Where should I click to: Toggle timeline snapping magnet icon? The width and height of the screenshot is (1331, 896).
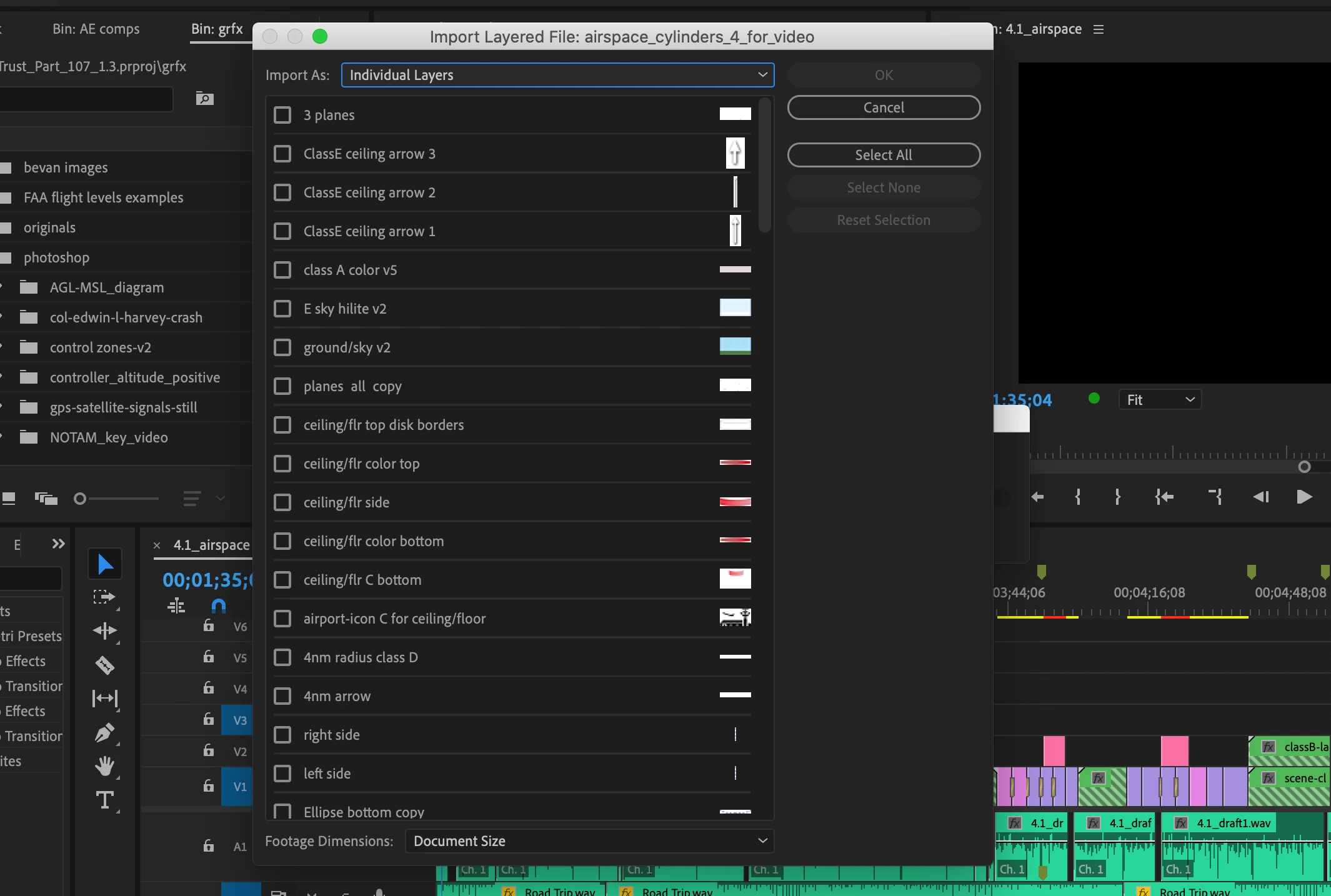[218, 605]
